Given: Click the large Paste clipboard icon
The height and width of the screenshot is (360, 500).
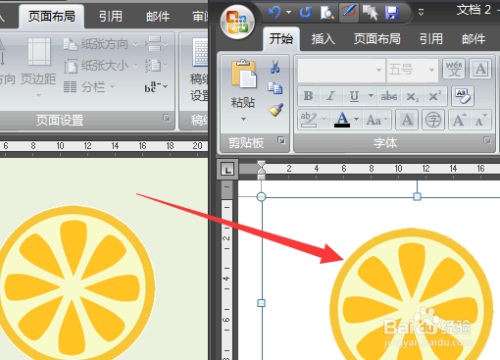Looking at the screenshot, I should click(x=244, y=74).
